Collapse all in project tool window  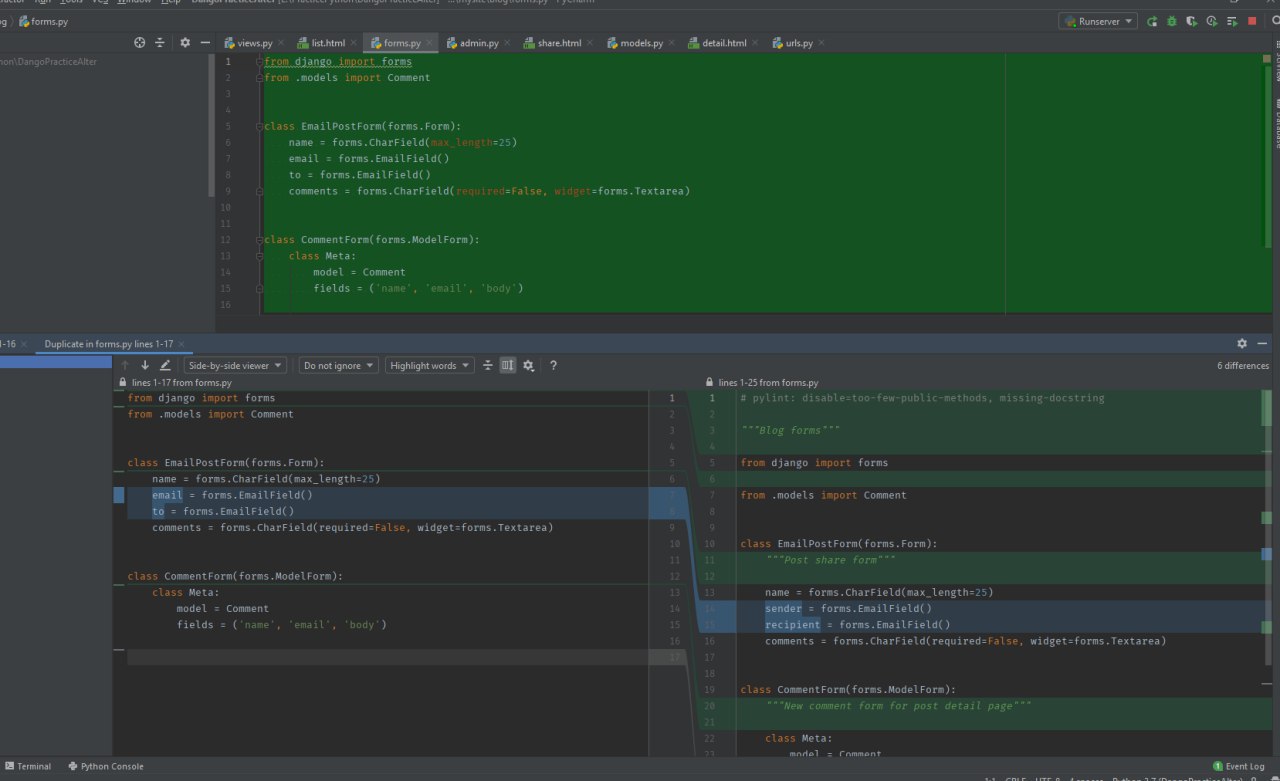(160, 43)
